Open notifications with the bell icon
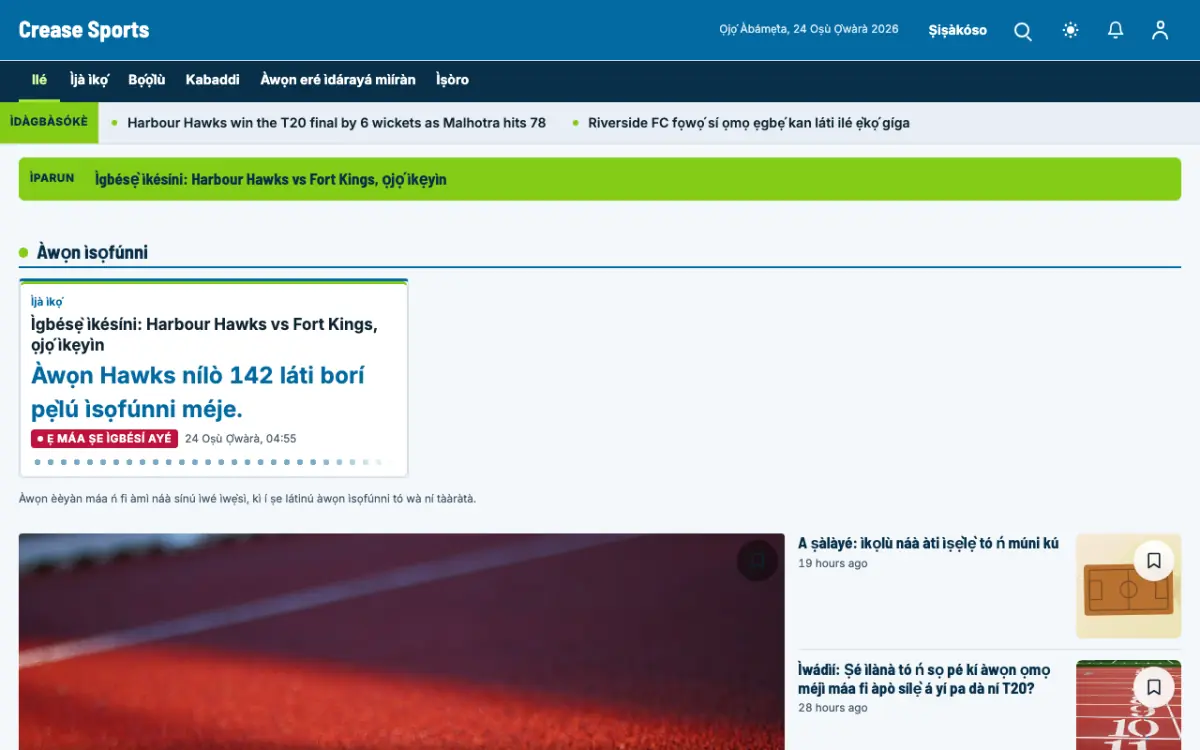 1116,30
